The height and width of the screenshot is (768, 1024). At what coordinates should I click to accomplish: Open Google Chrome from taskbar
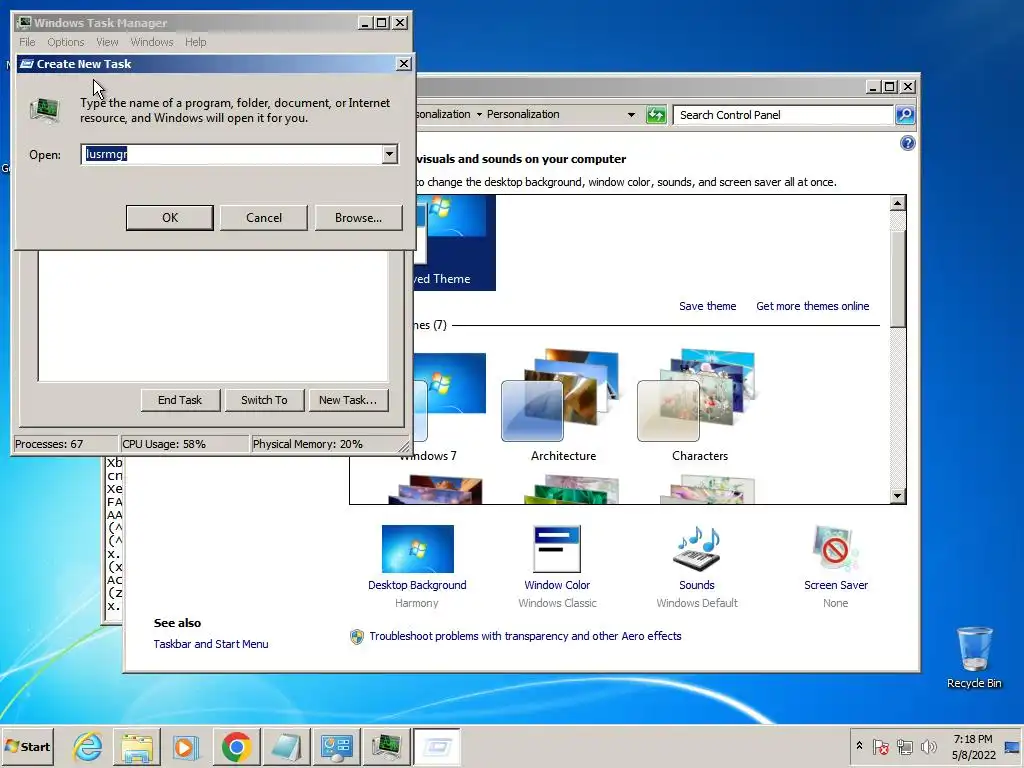coord(236,746)
